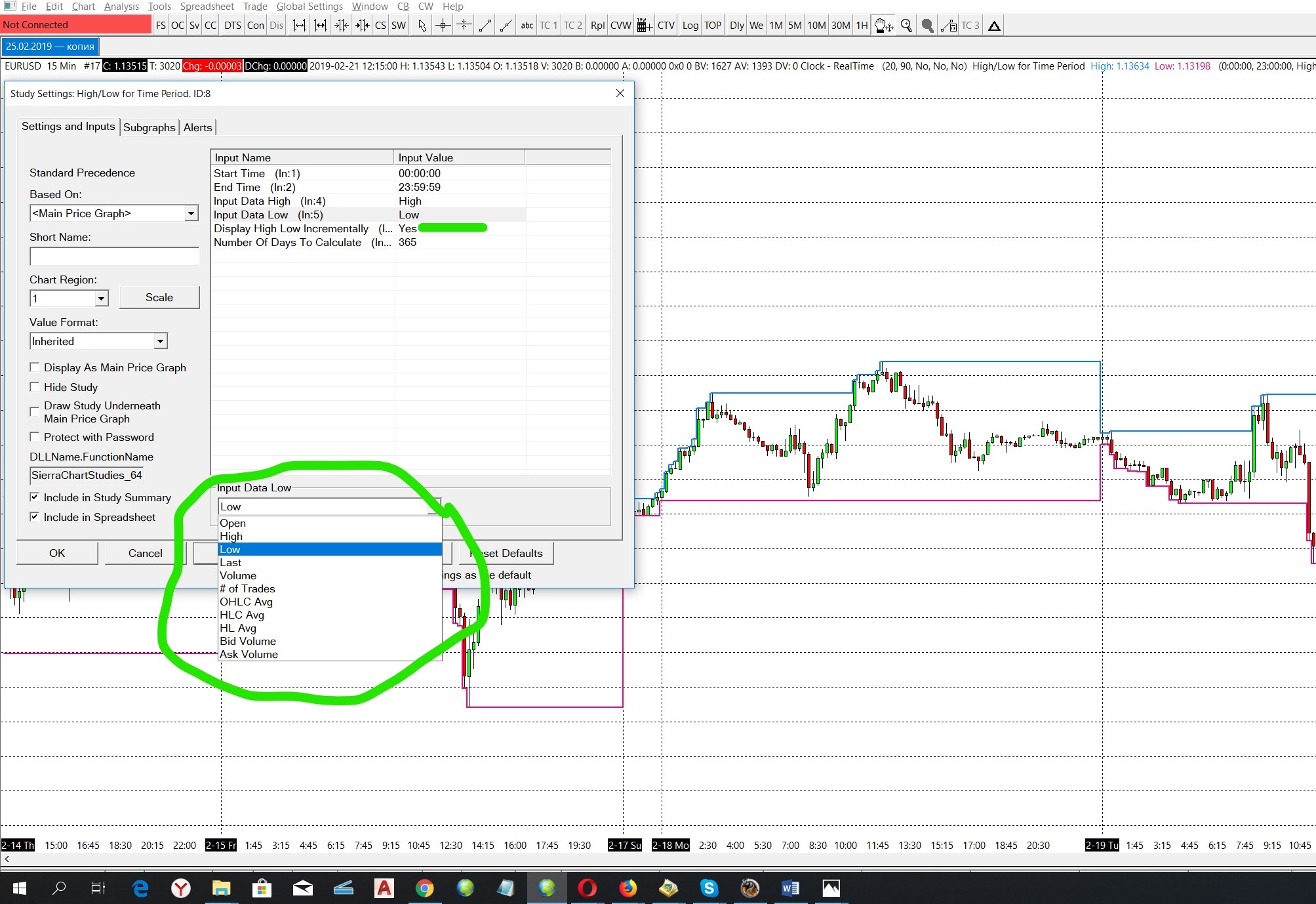Click the Scale button
Screen dimensions: 1316x904
click(x=159, y=297)
